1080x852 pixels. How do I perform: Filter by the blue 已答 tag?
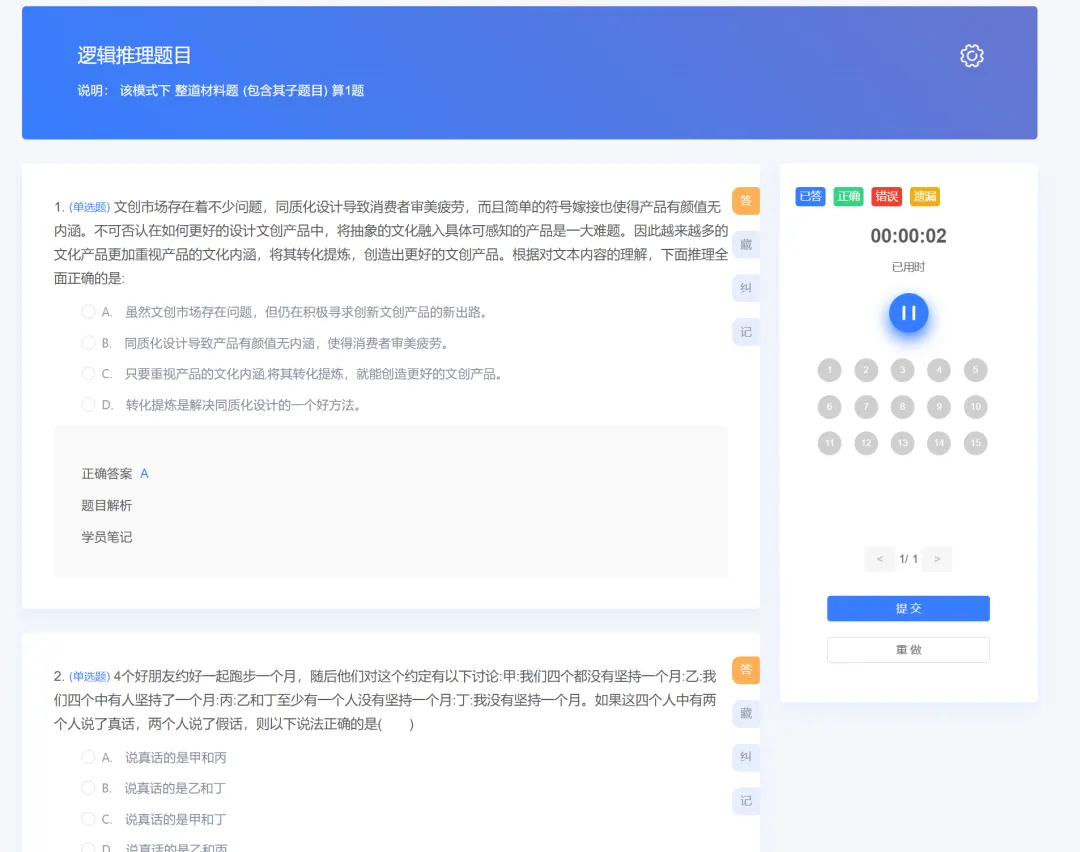(x=810, y=197)
